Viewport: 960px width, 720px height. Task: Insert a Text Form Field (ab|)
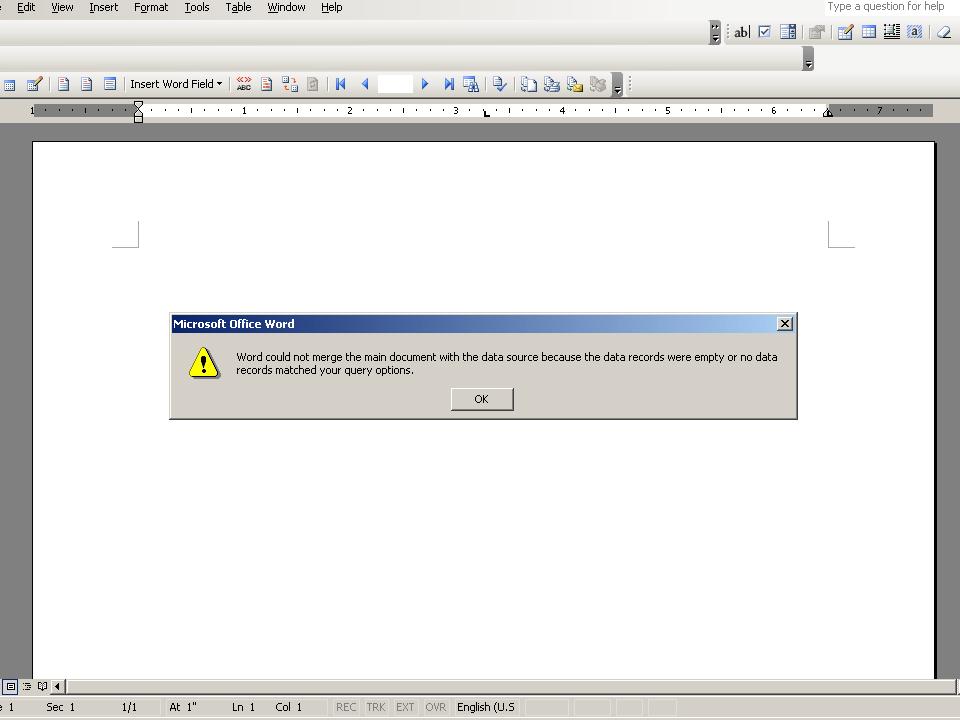[x=741, y=32]
